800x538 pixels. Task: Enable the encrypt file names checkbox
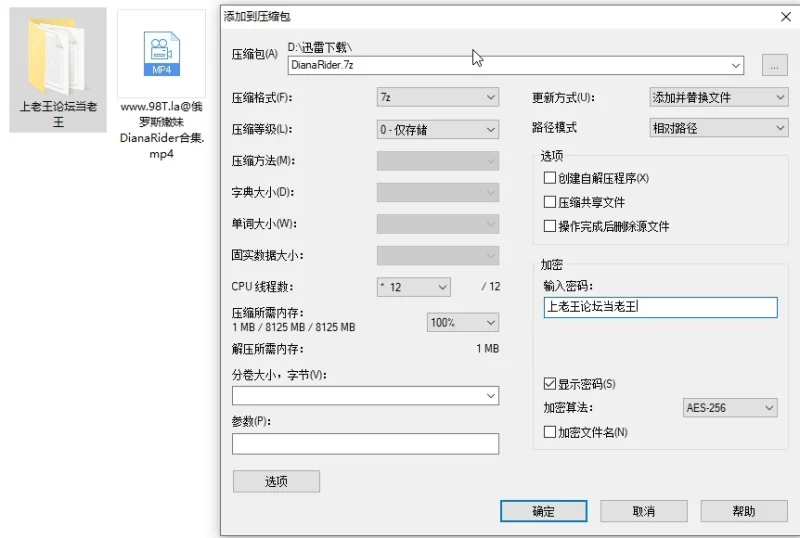tap(549, 432)
